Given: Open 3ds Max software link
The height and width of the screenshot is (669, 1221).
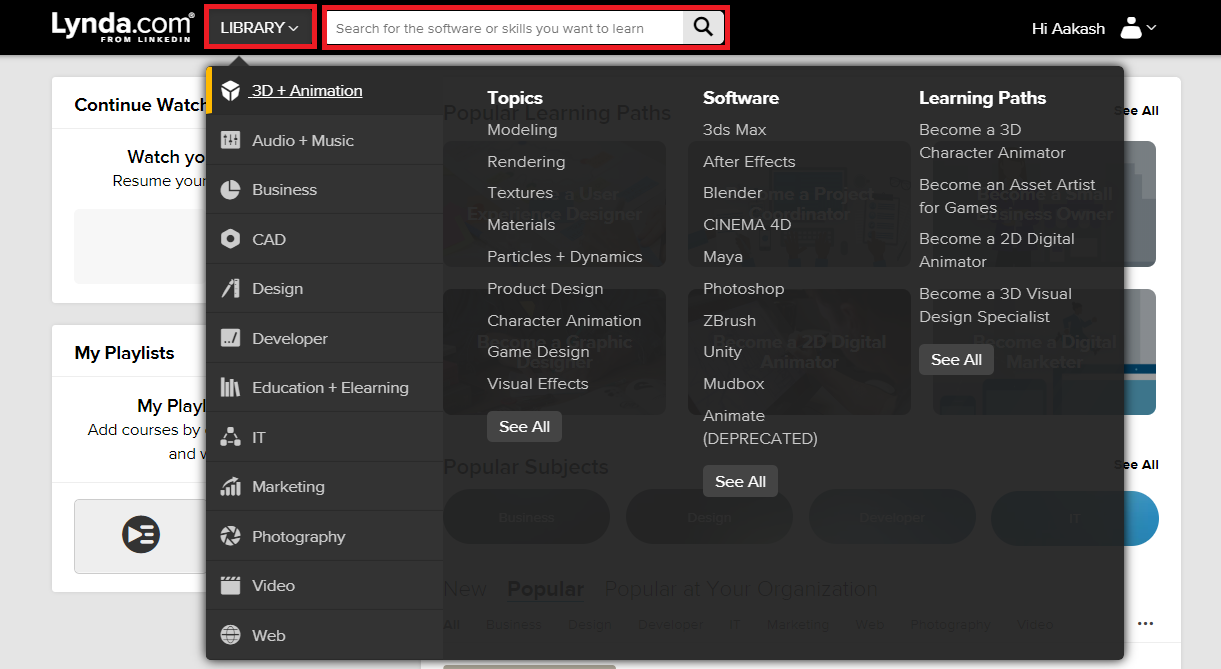Looking at the screenshot, I should (x=735, y=130).
